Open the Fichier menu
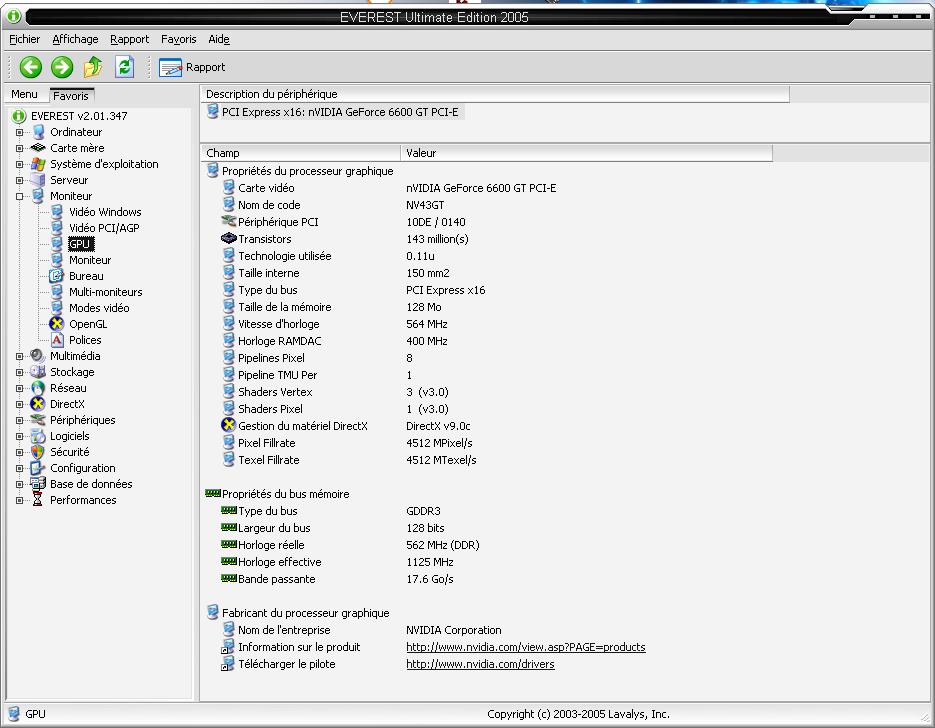This screenshot has height=728, width=935. pos(25,39)
